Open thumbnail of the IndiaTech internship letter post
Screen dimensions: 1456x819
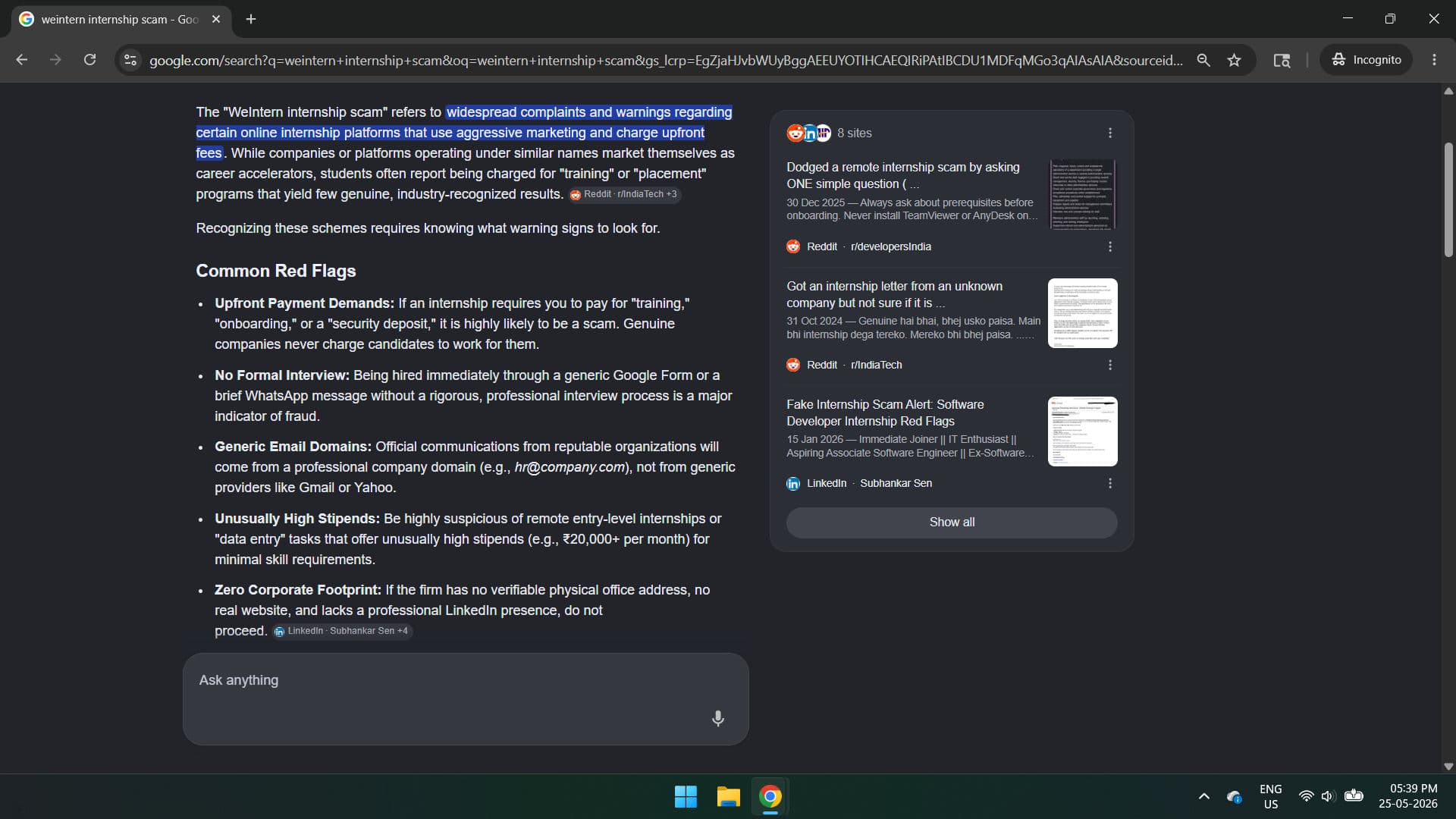(x=1083, y=313)
